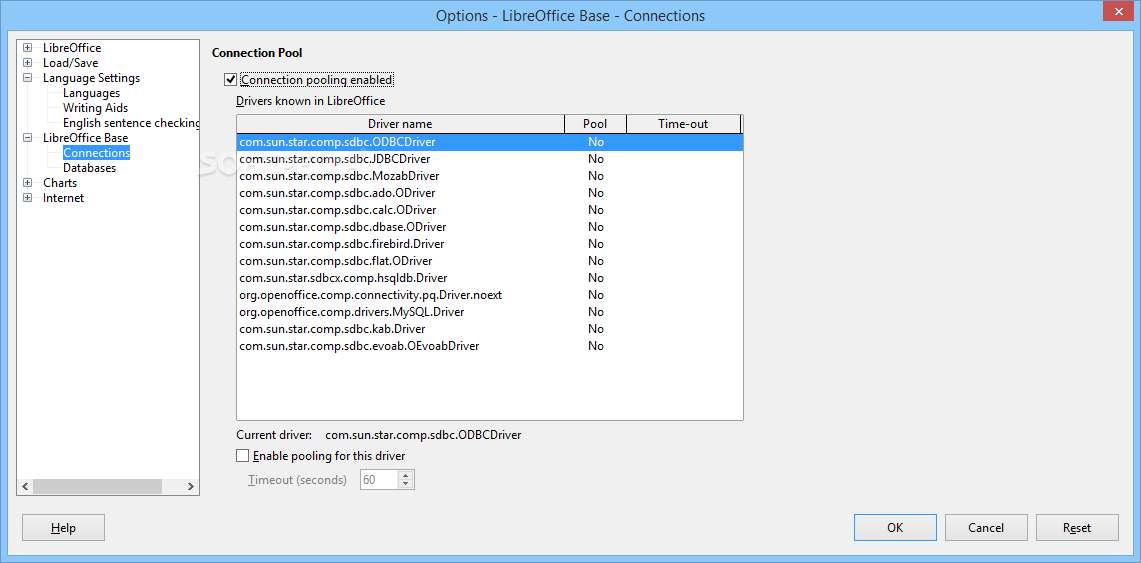The width and height of the screenshot is (1141, 563).
Task: Collapse the LibreOffice Base node
Action: pos(28,137)
